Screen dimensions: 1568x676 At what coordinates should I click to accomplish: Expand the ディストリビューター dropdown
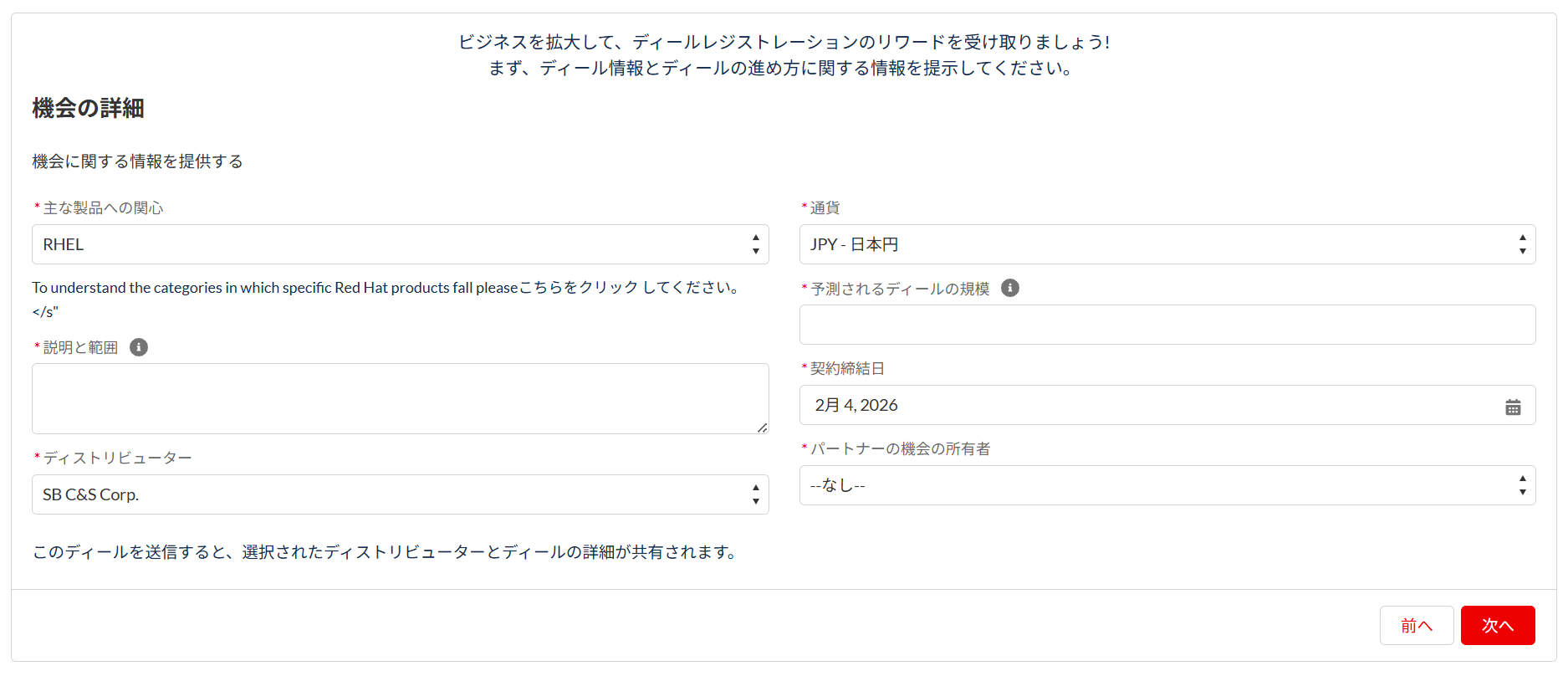[x=400, y=494]
